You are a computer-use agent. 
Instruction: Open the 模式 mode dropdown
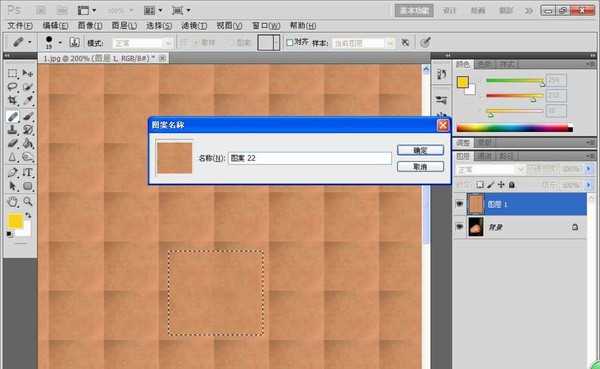tap(142, 43)
